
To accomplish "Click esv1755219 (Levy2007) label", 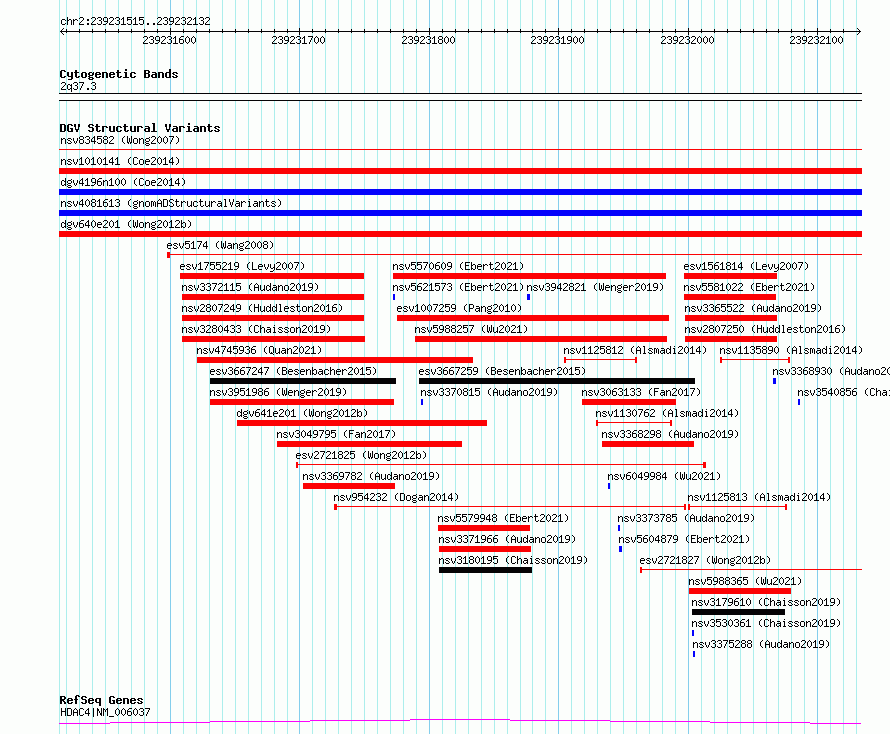I will [242, 266].
